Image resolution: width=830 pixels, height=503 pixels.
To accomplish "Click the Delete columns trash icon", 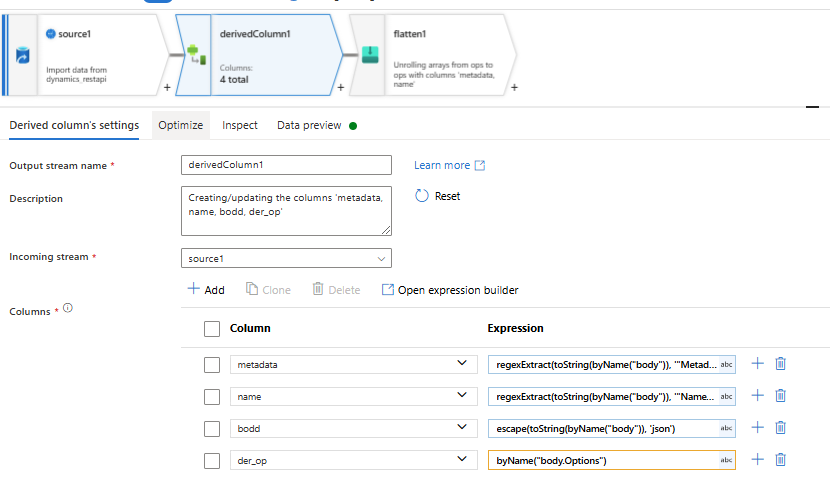I will tap(318, 289).
